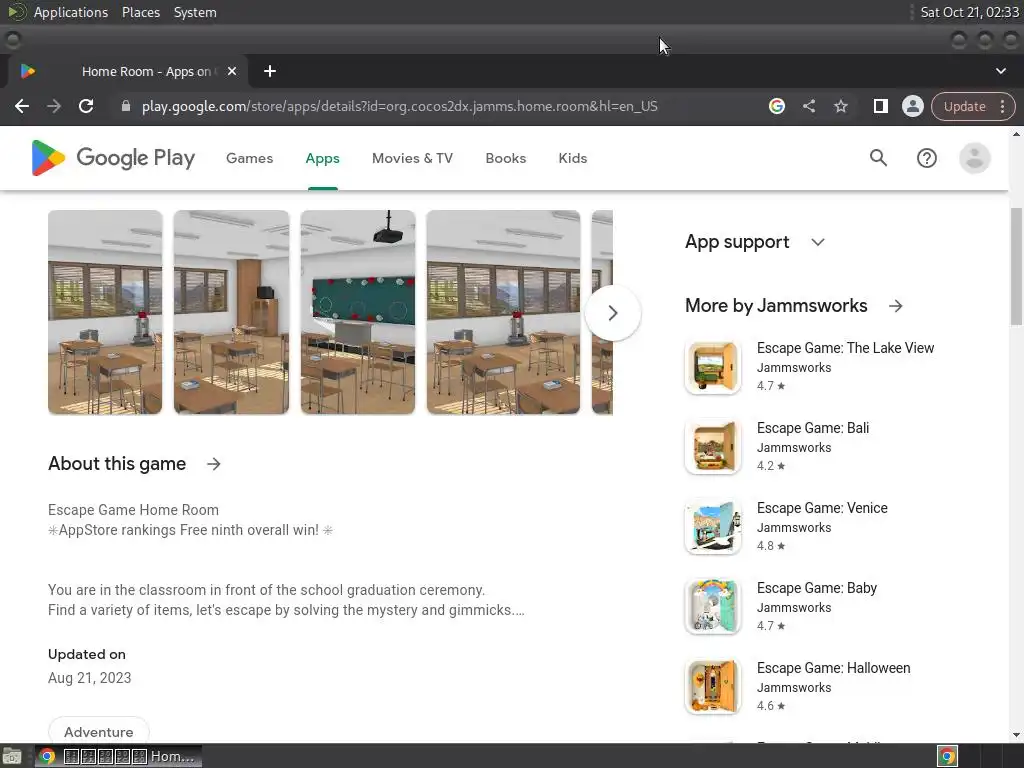1024x768 pixels.
Task: Open the Movies & TV tab
Action: (x=412, y=158)
